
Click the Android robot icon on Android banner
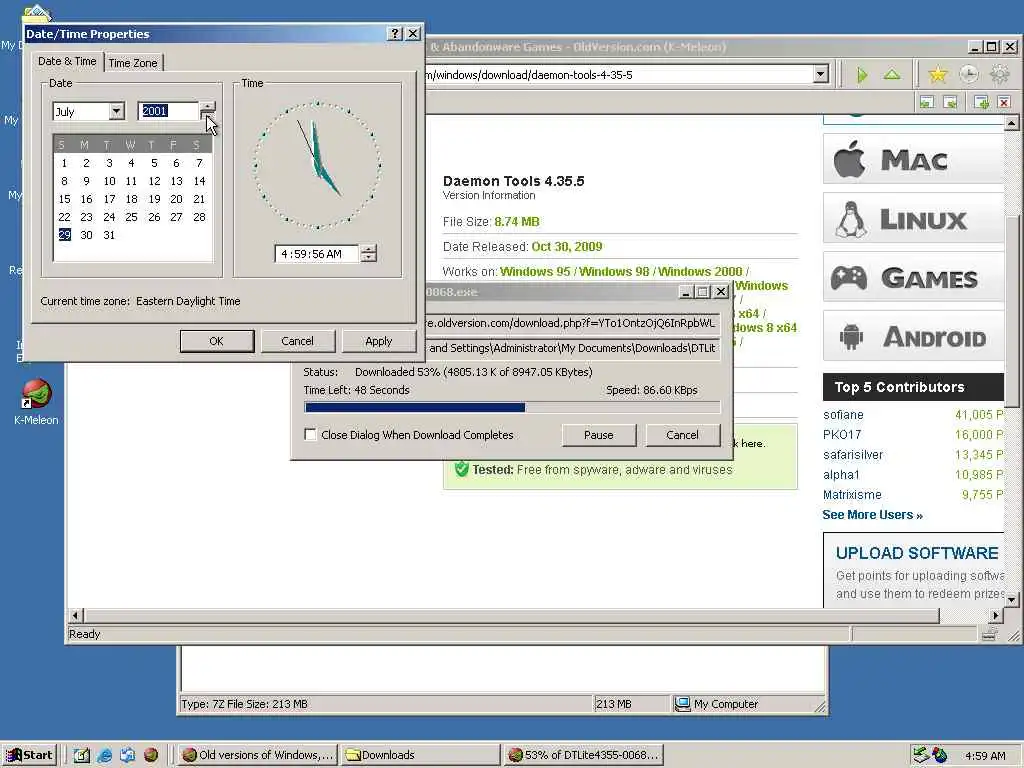tap(851, 337)
